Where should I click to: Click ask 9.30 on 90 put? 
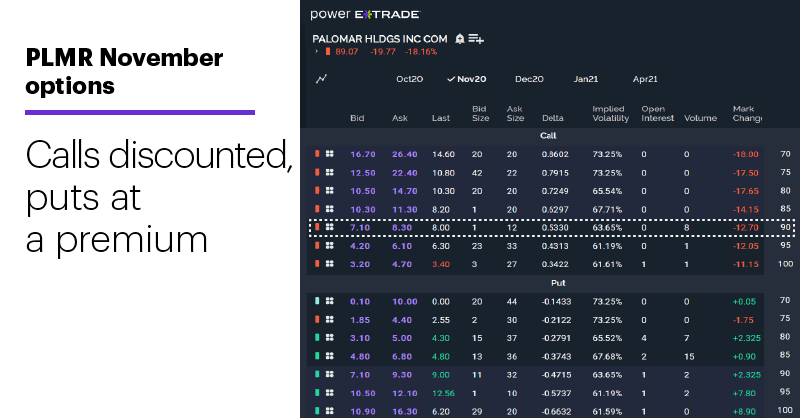click(402, 375)
